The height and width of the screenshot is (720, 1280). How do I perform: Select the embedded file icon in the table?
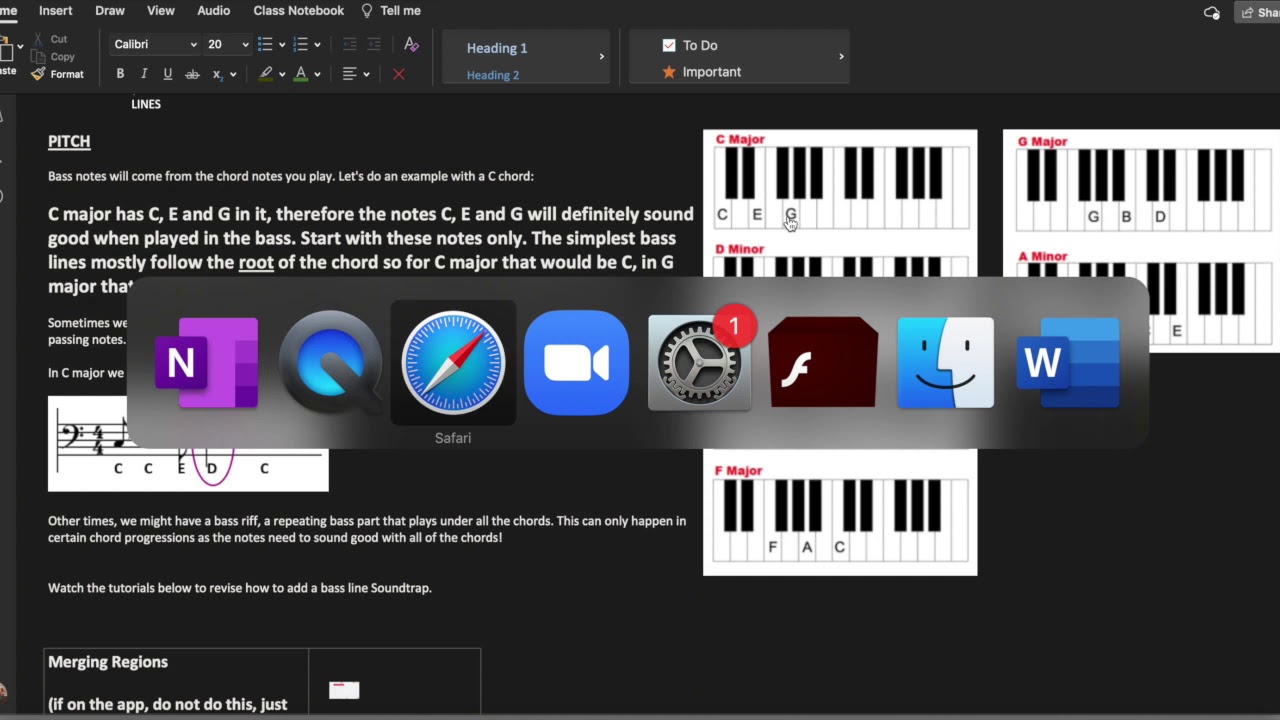point(344,690)
